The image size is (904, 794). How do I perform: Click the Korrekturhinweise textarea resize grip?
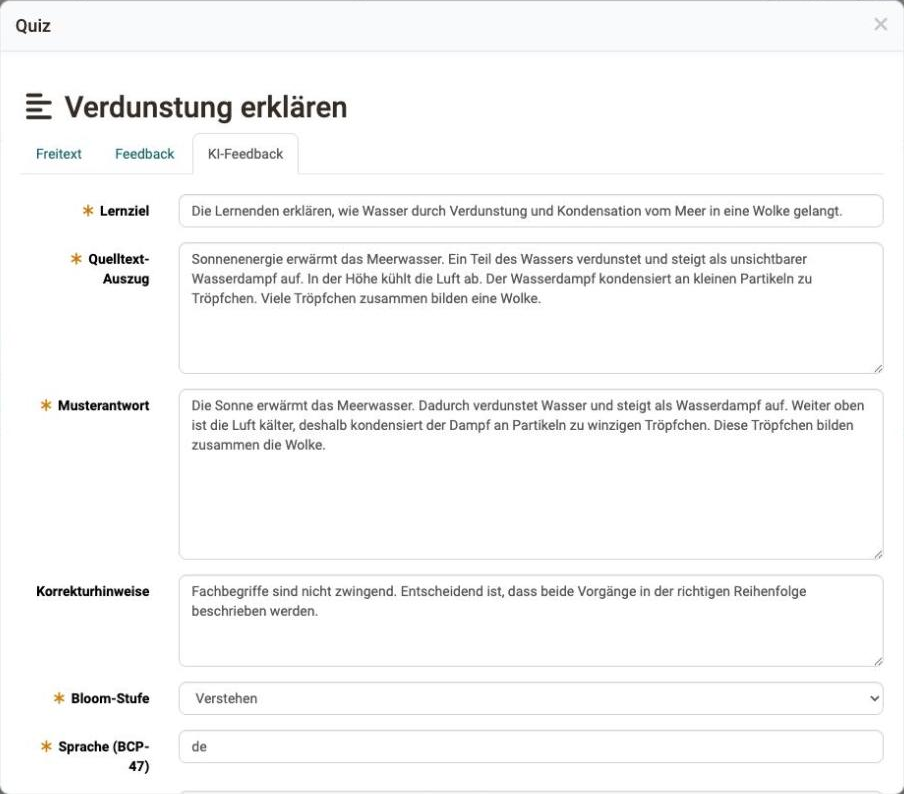(x=877, y=661)
